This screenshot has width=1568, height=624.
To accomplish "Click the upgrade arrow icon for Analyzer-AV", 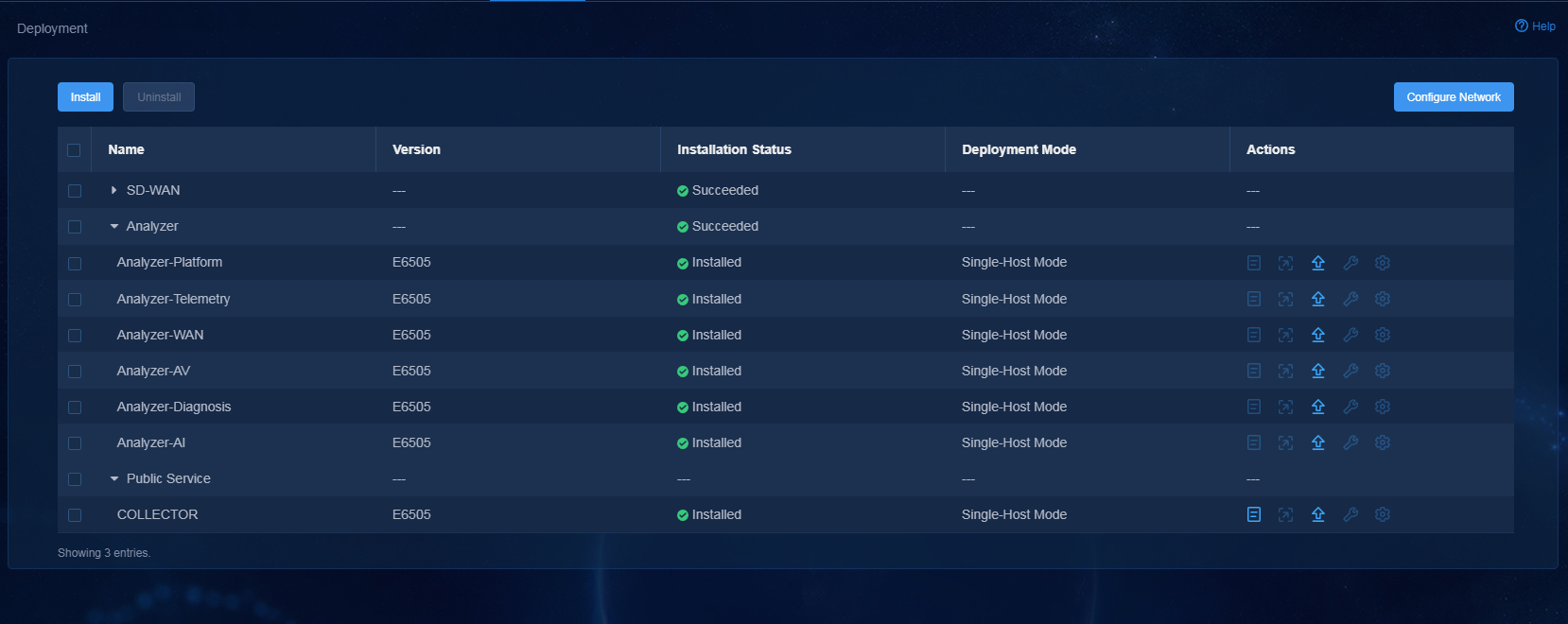I will pyautogui.click(x=1318, y=371).
